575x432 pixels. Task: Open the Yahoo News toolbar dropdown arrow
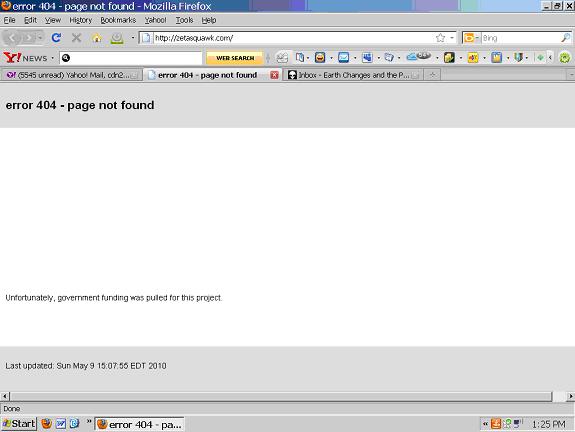click(x=52, y=58)
